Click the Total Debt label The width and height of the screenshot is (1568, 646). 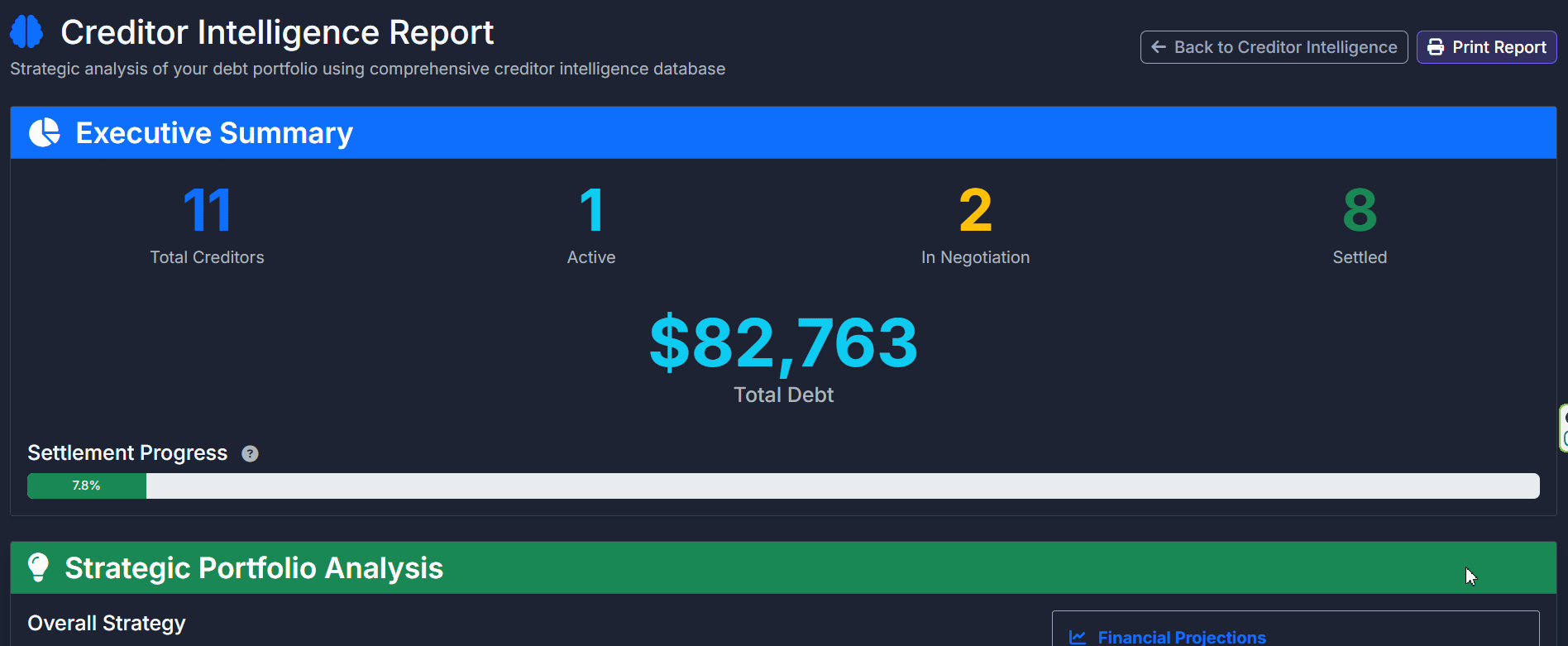[783, 395]
